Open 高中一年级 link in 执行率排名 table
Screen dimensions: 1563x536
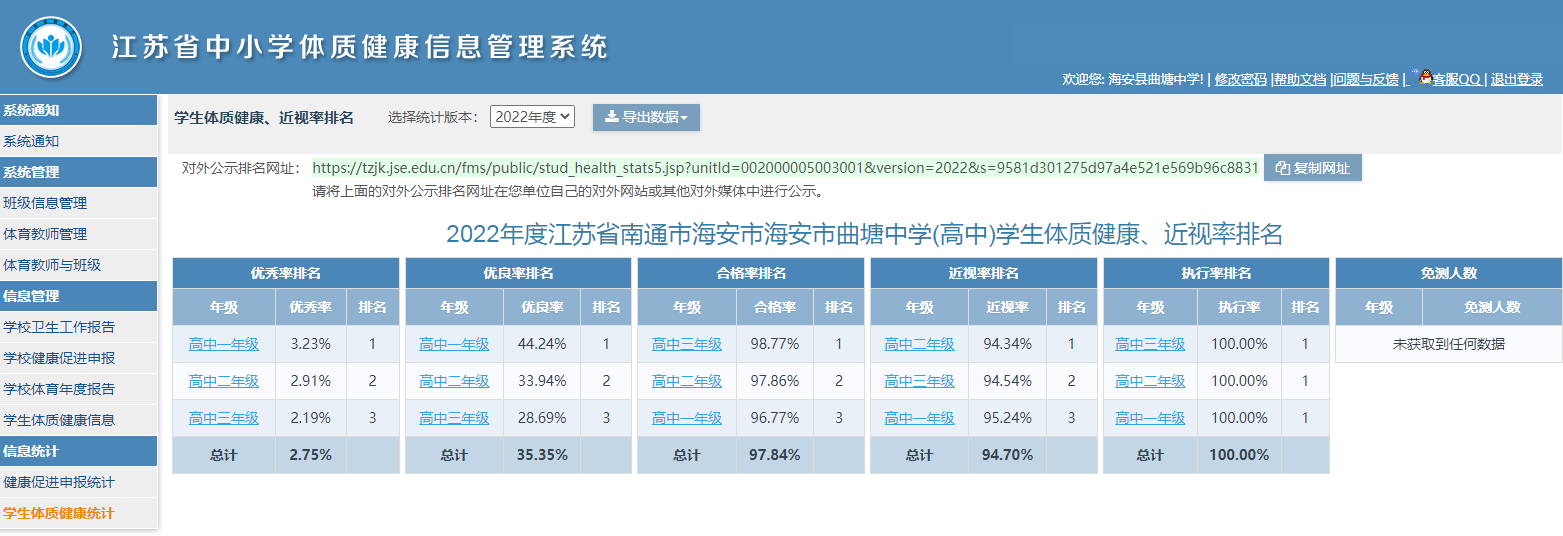pos(1150,418)
